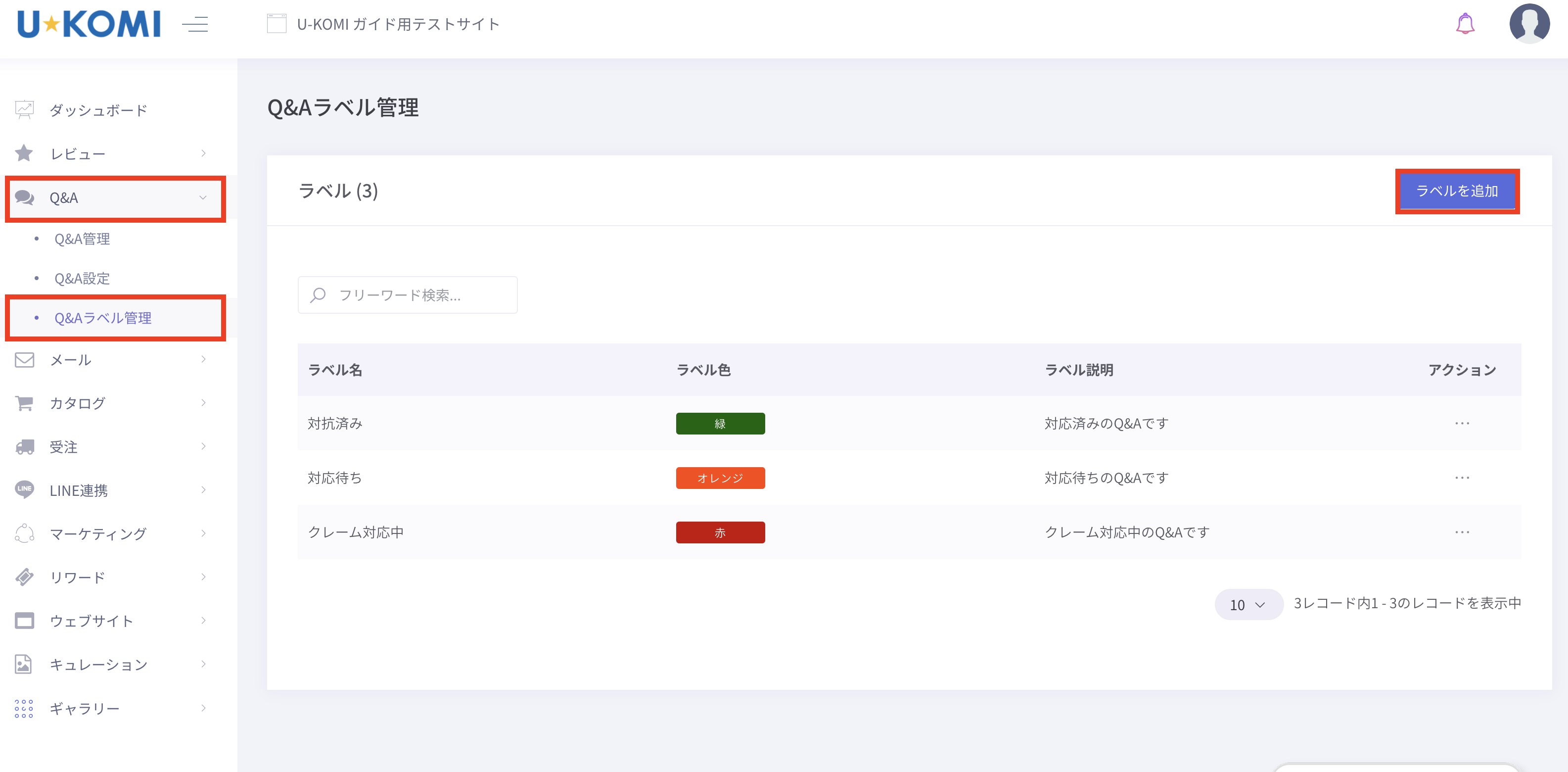
Task: Toggle the hamburger sidebar menu icon
Action: [195, 24]
